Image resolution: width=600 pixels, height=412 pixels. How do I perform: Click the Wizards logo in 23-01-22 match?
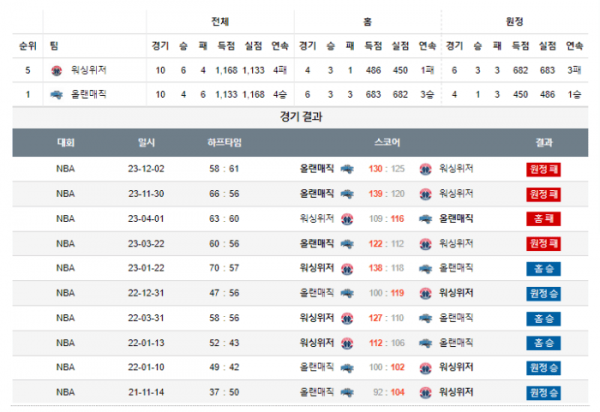347,269
